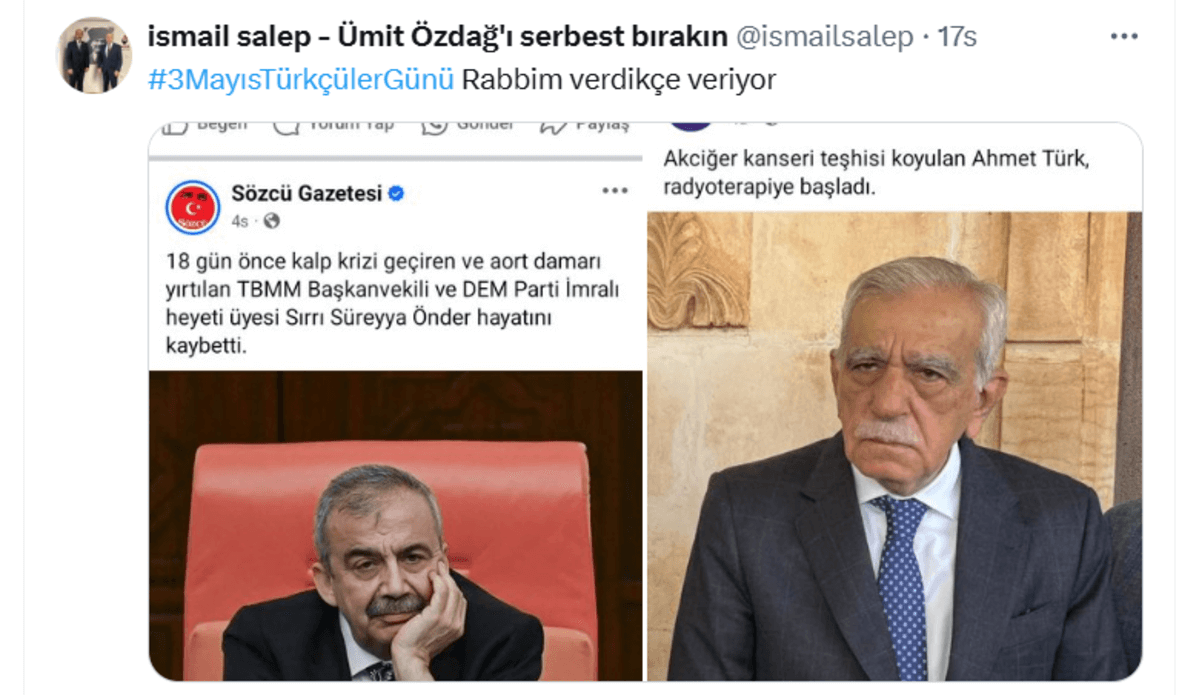Viewport: 1199px width, 695px height.
Task: Open the #3MayısTürkçülerGünü hashtag
Action: 301,80
